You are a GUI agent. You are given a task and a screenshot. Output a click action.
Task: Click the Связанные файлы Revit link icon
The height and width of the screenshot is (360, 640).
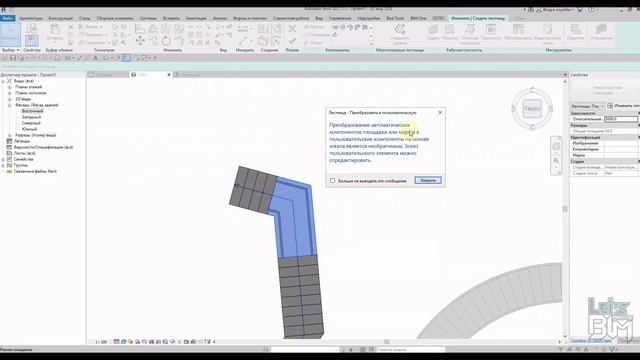[x=9, y=172]
